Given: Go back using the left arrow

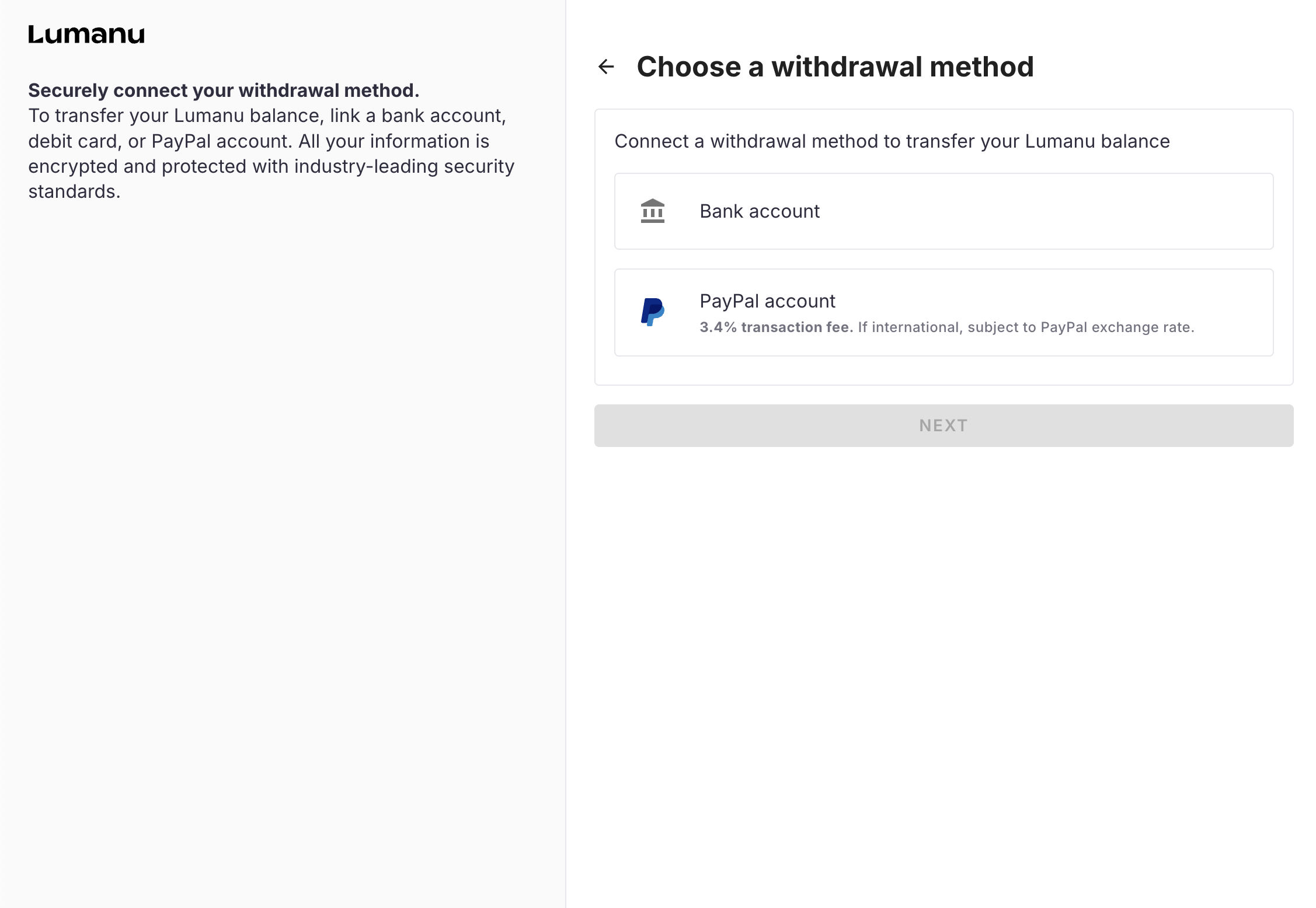Looking at the screenshot, I should (607, 67).
